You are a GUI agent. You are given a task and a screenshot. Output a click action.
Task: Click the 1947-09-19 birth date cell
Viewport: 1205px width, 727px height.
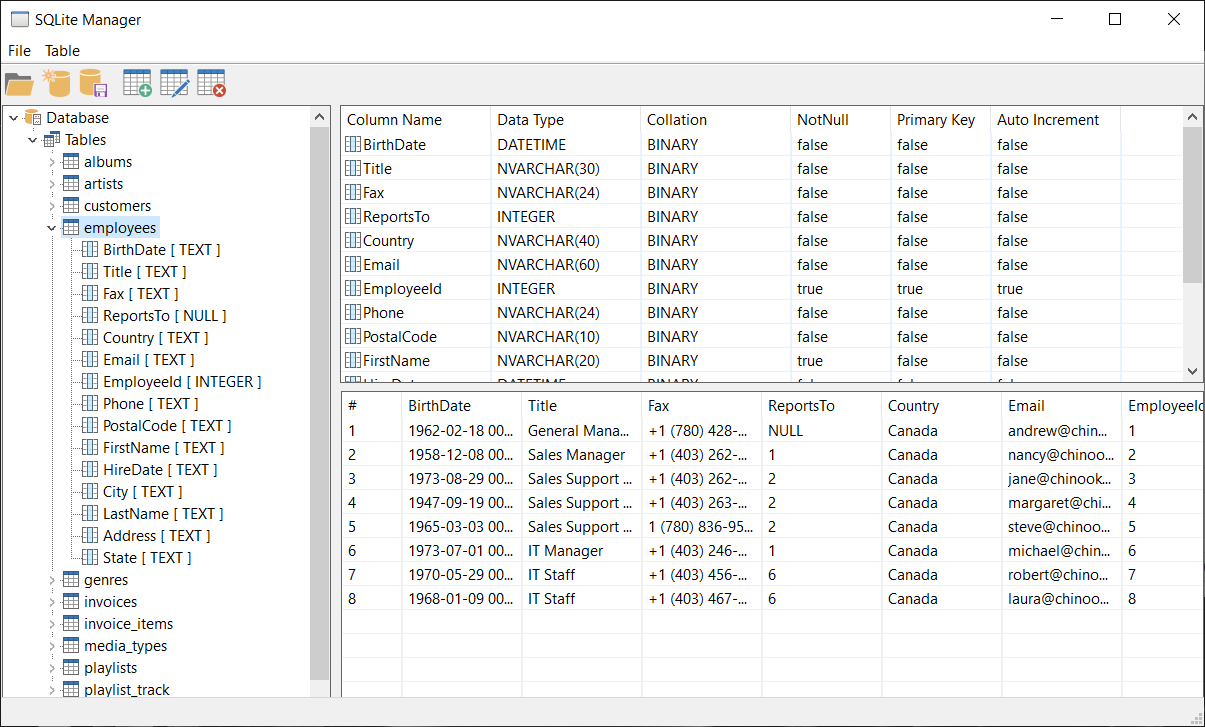pyautogui.click(x=461, y=503)
